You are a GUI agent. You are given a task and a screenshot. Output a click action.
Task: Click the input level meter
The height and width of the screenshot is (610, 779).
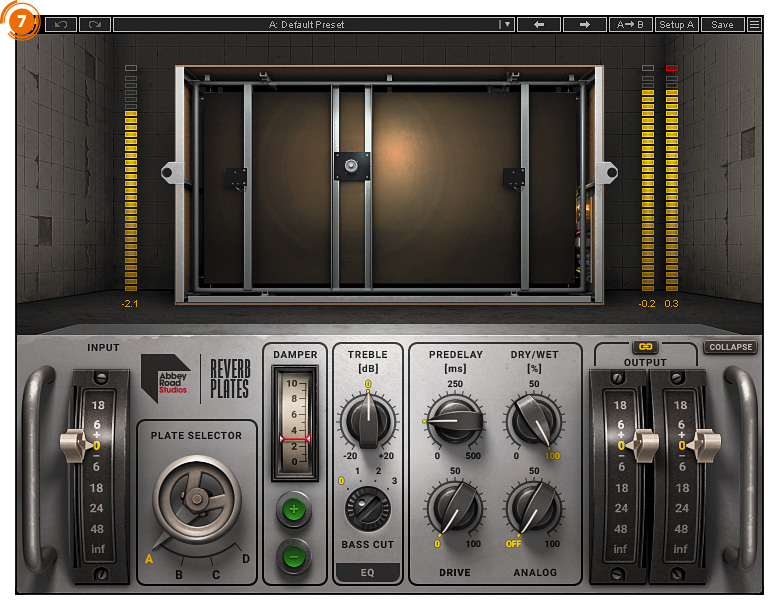point(131,178)
